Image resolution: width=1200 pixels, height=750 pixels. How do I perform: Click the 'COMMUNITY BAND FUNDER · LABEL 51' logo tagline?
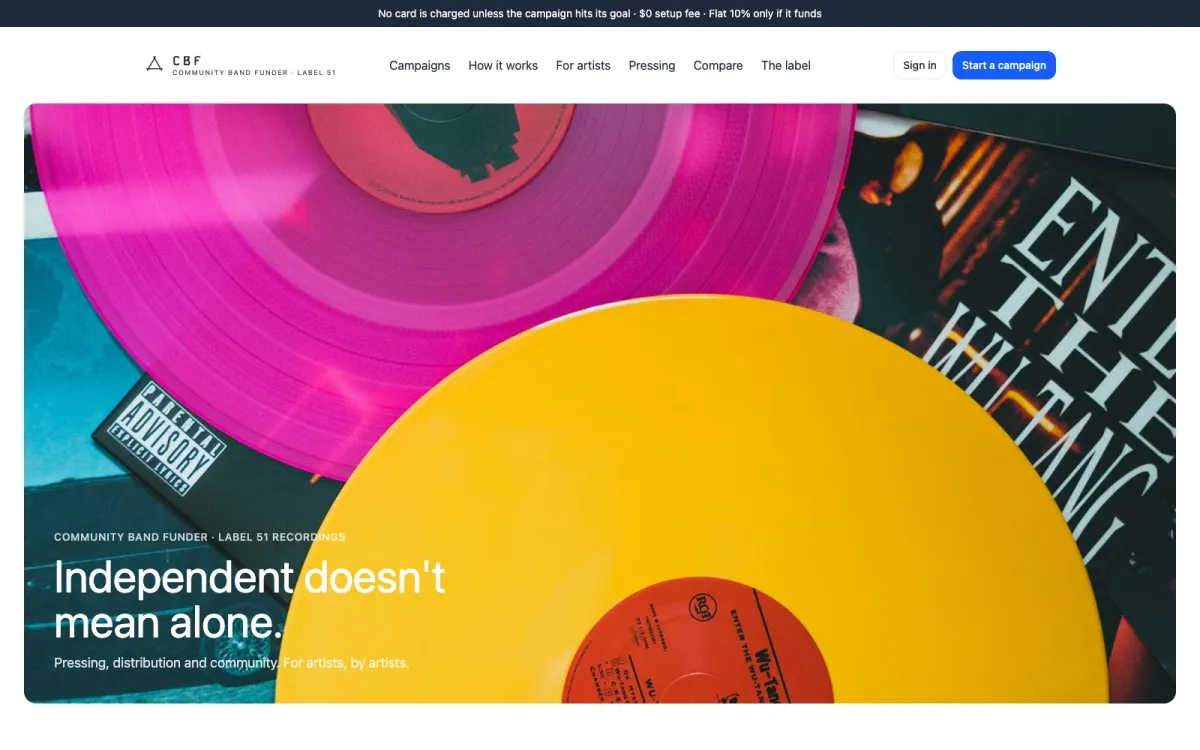tap(254, 73)
